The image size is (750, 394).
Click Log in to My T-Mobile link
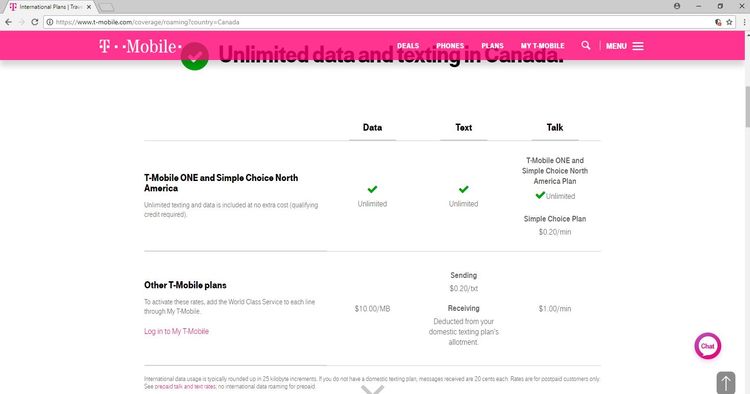pos(176,331)
